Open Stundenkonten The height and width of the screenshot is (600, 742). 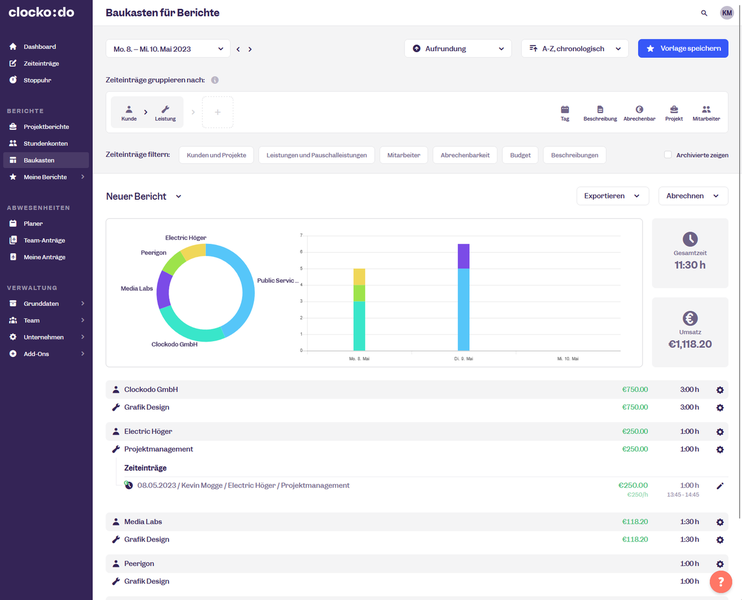[46, 143]
